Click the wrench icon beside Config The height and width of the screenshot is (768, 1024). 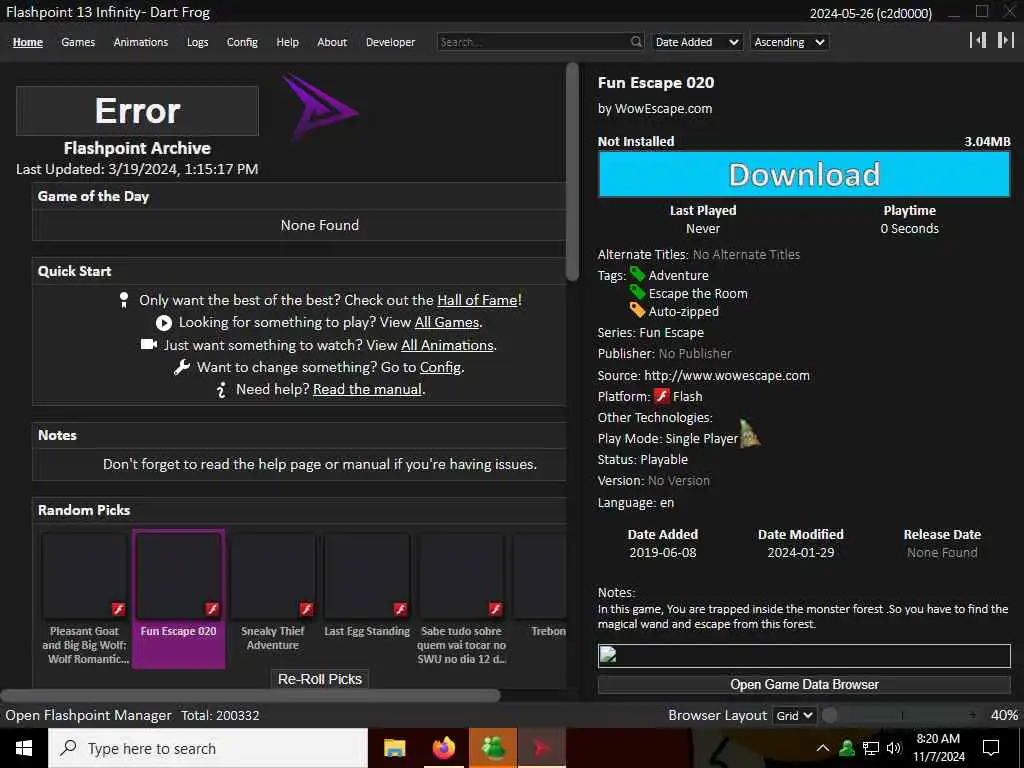pyautogui.click(x=182, y=367)
